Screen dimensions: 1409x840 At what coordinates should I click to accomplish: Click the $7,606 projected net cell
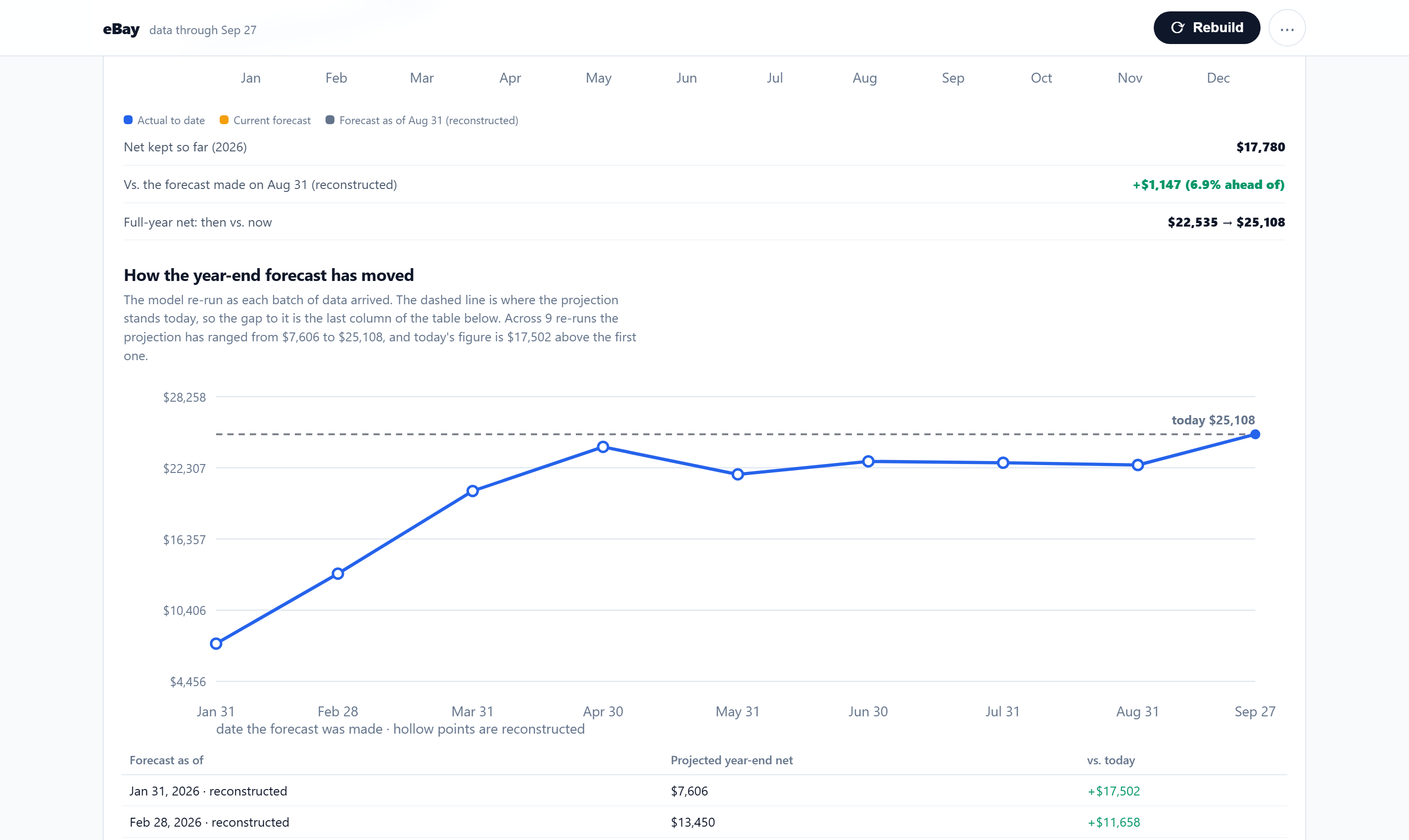pos(689,791)
